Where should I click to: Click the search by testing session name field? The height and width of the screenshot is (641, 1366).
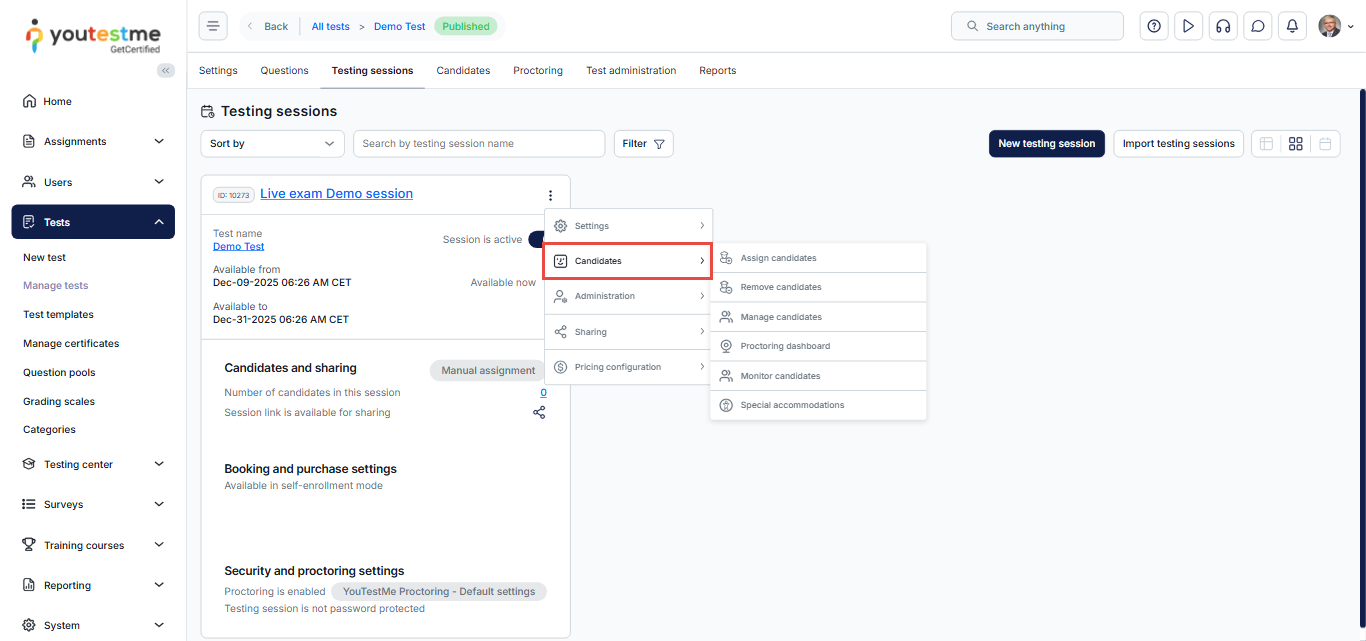478,144
